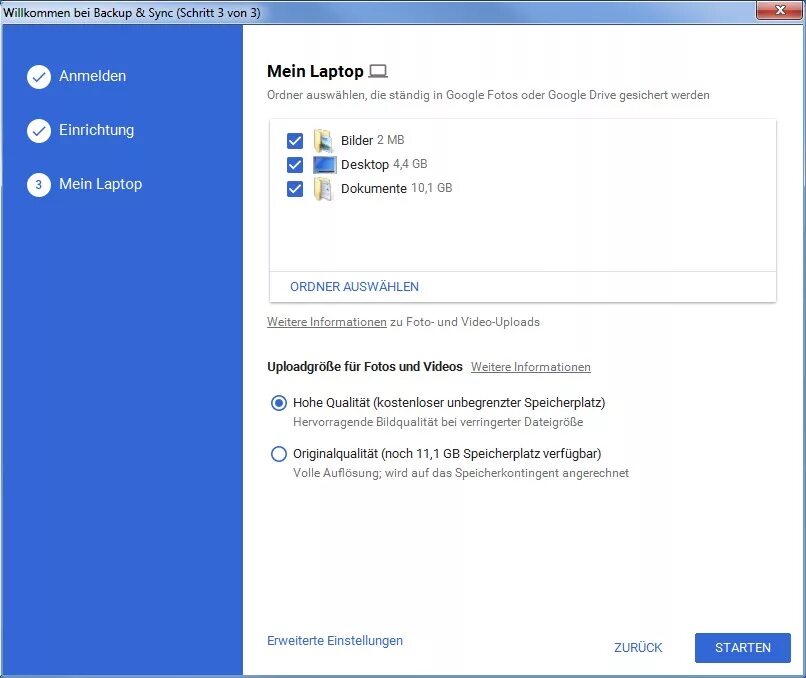Image resolution: width=806 pixels, height=678 pixels.
Task: Click the step 3 circle icon
Action: [x=39, y=185]
